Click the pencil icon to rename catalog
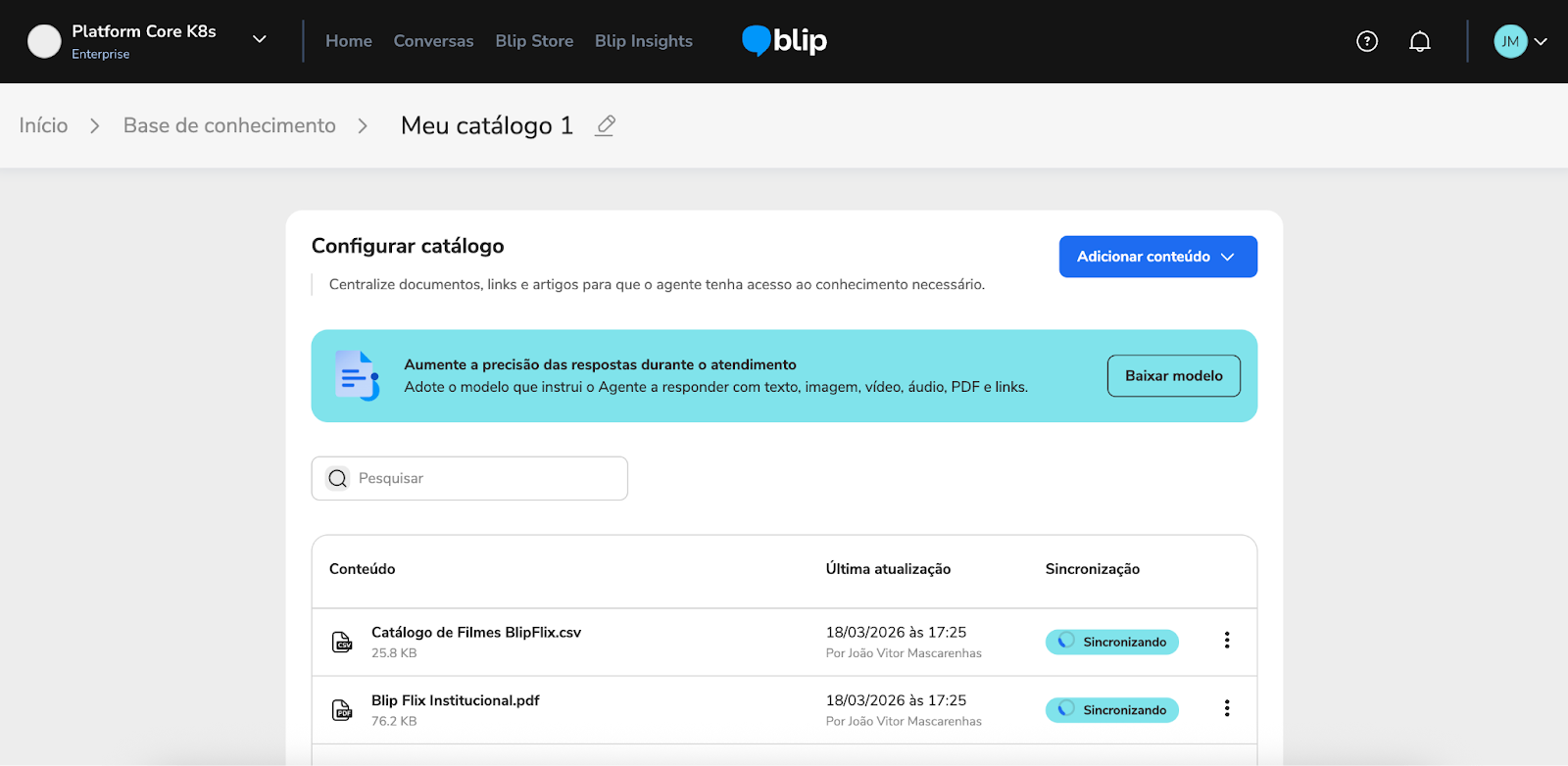 click(606, 125)
